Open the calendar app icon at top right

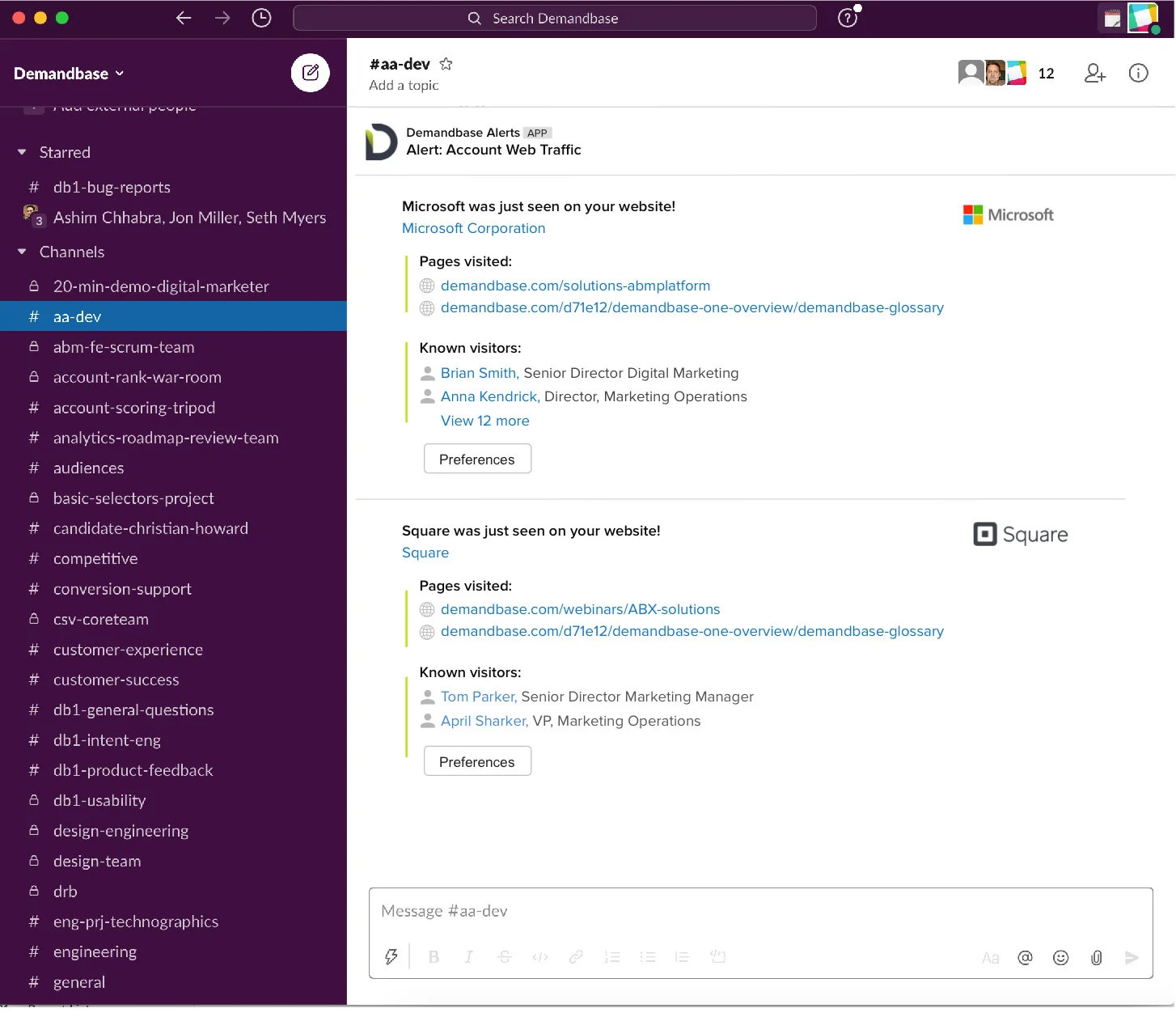[x=1112, y=18]
